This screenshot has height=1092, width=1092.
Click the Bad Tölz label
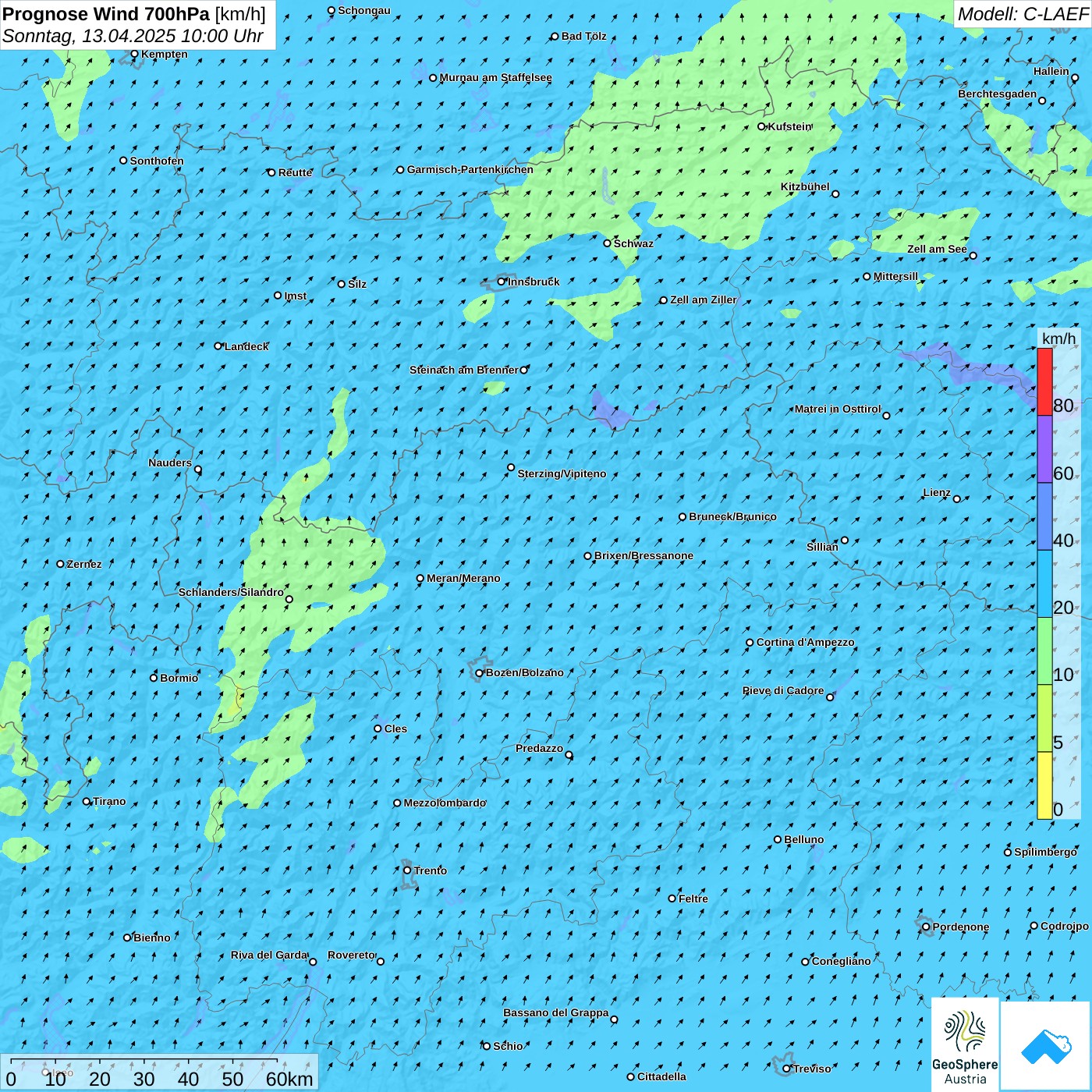click(584, 36)
